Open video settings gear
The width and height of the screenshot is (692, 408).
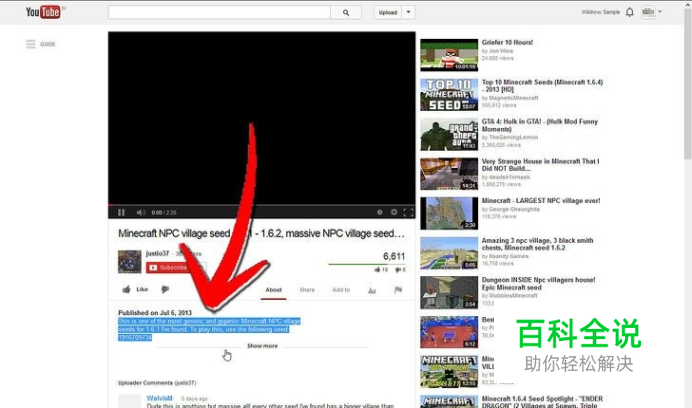(394, 212)
